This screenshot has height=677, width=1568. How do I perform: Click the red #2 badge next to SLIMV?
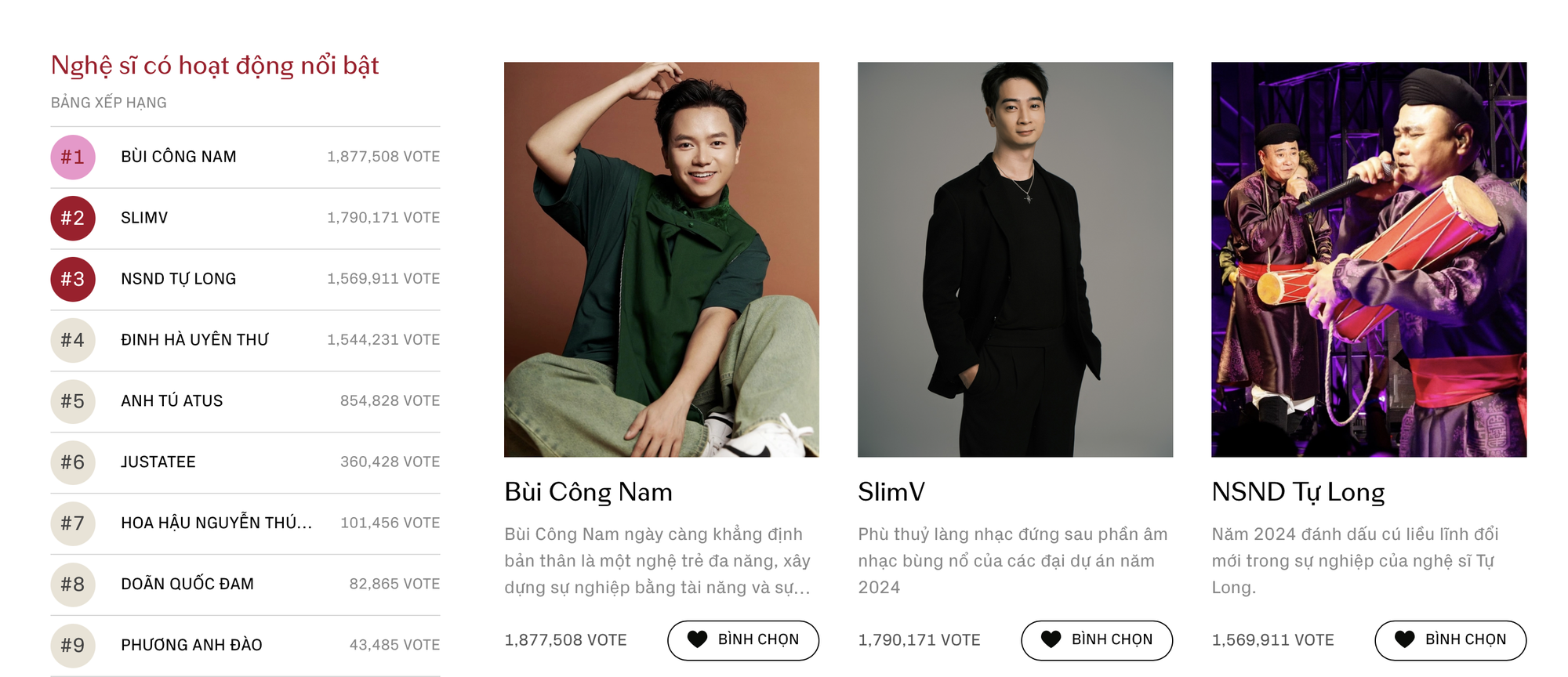click(73, 217)
